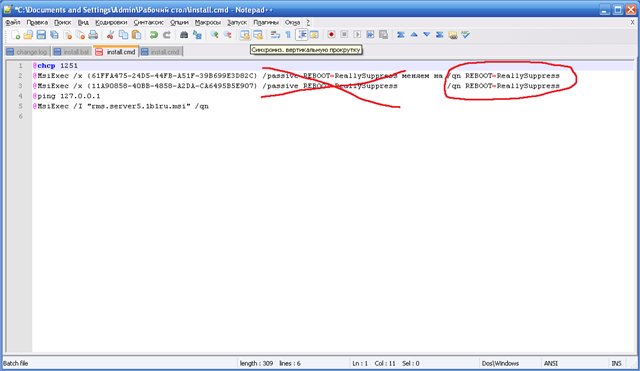Image resolution: width=640 pixels, height=371 pixels.
Task: Create a new document with New icon
Action: point(16,35)
